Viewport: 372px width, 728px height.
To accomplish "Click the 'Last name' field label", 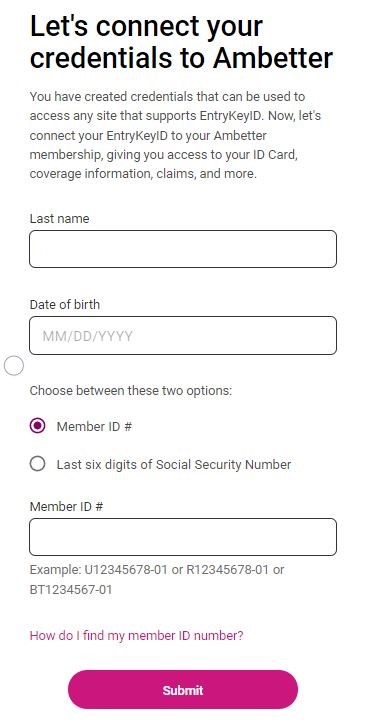I will click(59, 219).
